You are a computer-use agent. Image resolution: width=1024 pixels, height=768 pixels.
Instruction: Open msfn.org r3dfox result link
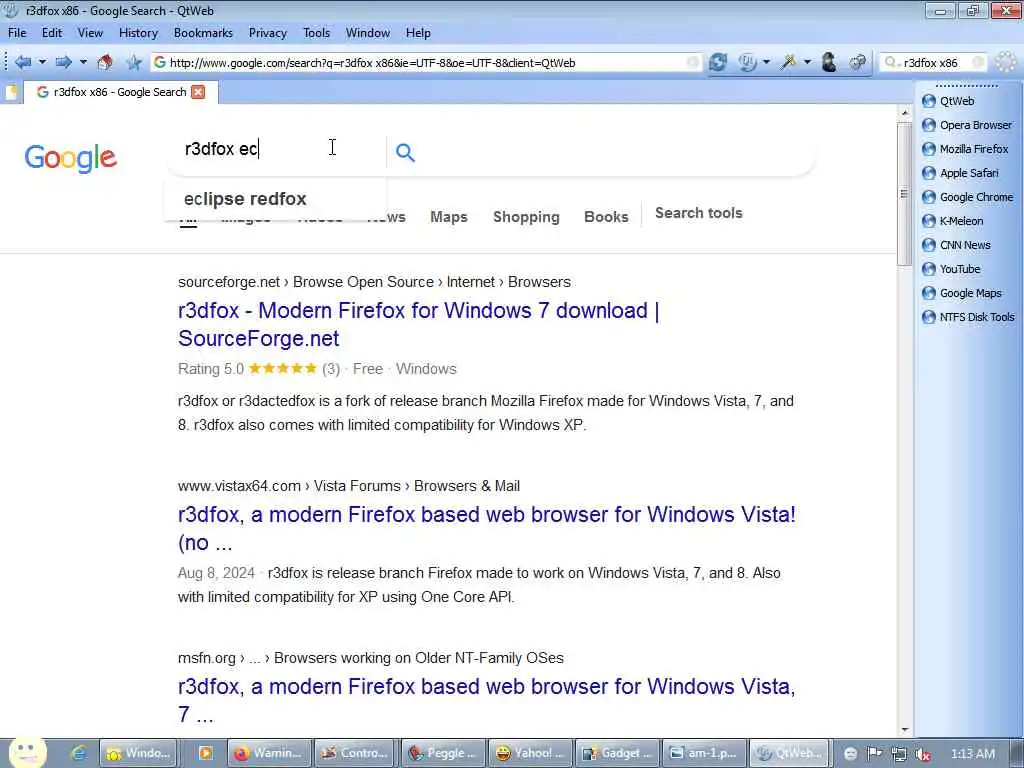click(x=487, y=700)
